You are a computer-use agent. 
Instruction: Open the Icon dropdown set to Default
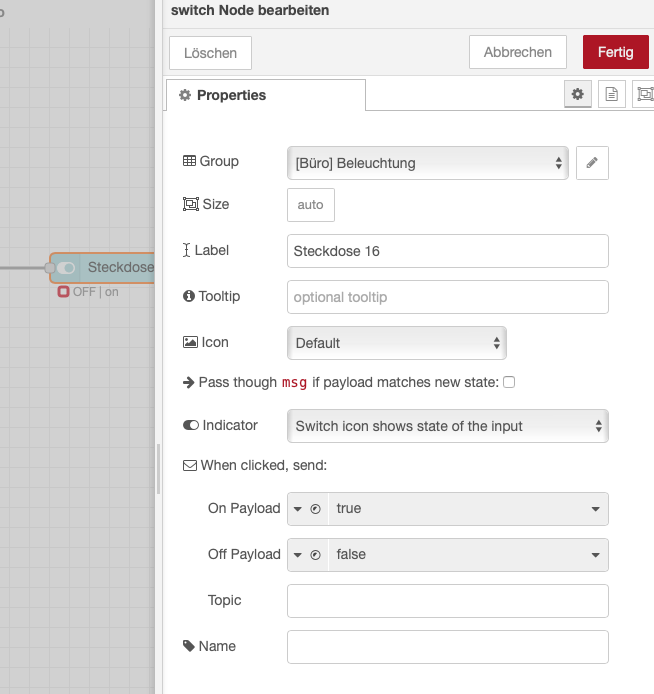(396, 343)
